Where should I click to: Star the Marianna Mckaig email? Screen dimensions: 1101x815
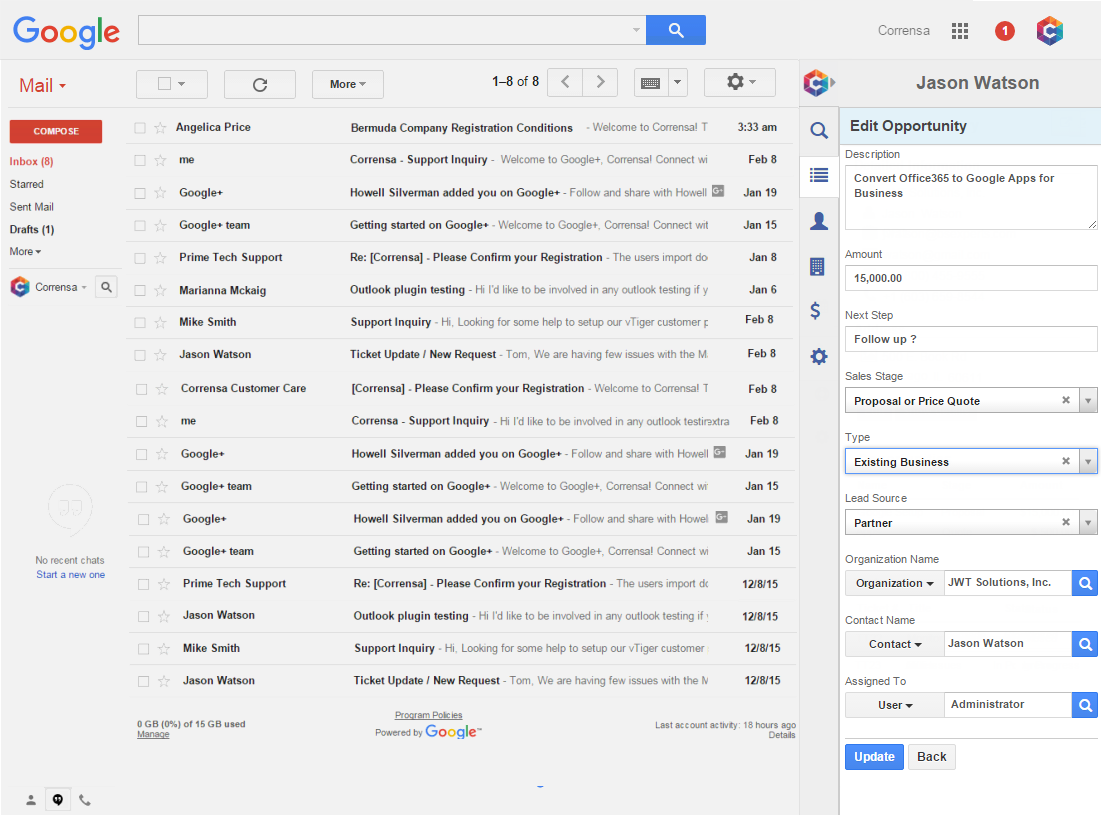click(160, 291)
